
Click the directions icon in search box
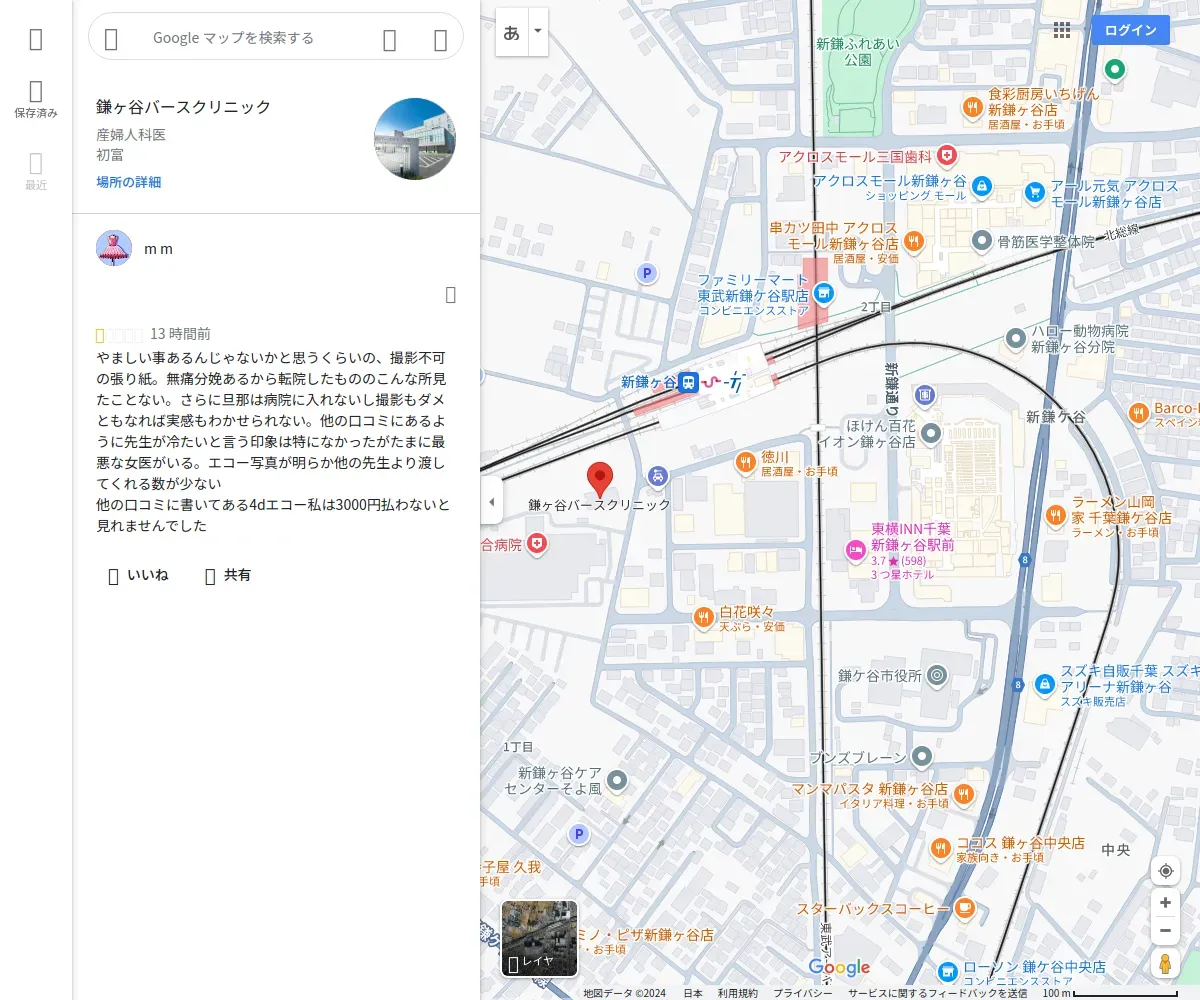(x=440, y=39)
